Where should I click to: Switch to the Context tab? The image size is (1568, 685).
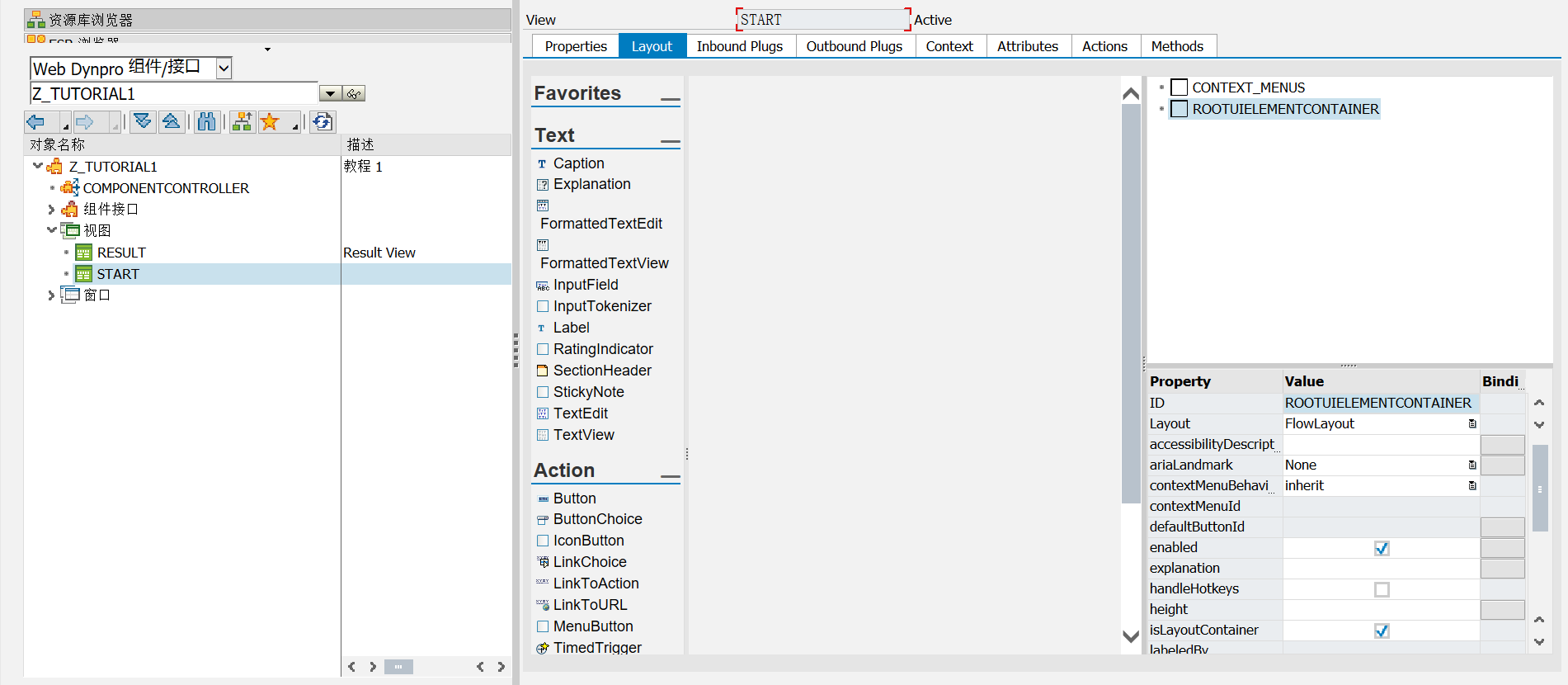pos(949,46)
